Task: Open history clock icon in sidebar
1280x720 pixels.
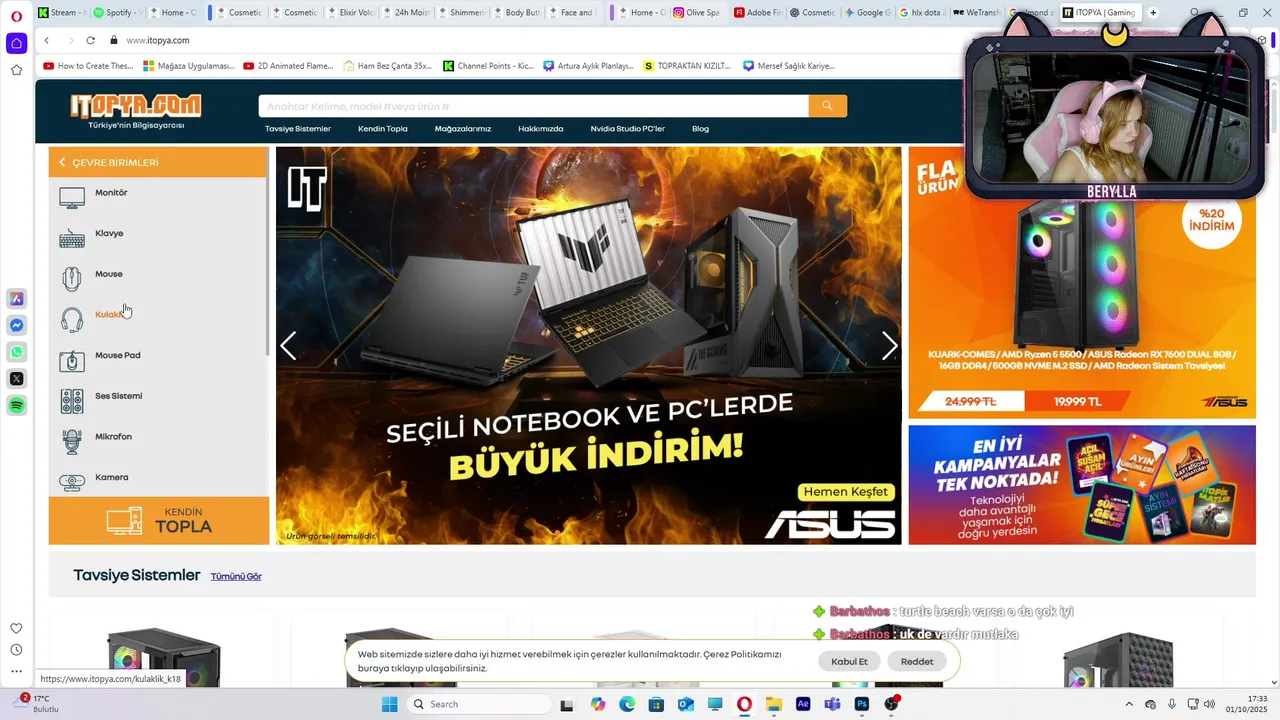Action: point(16,650)
